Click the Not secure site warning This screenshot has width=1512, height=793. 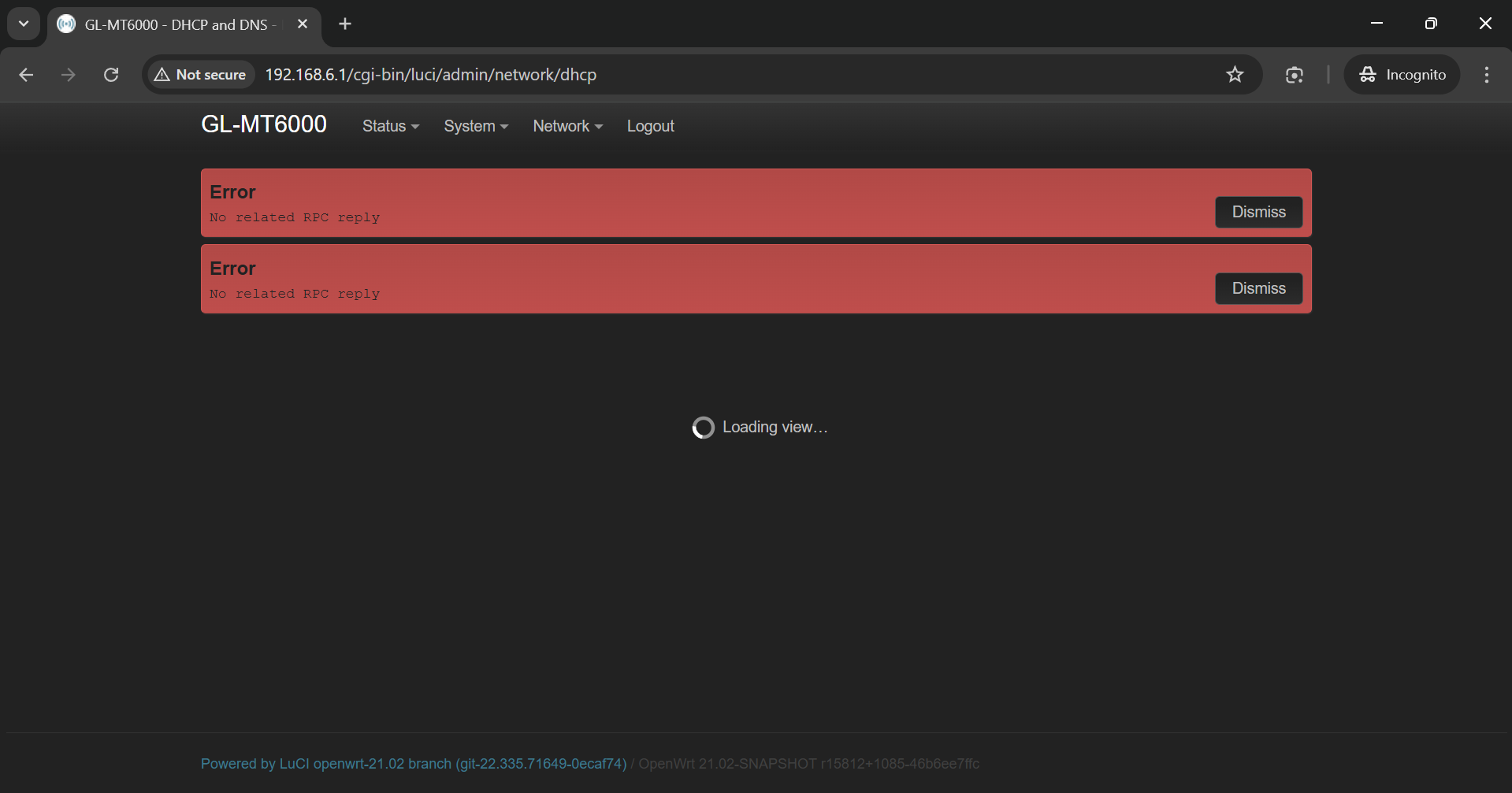point(201,75)
